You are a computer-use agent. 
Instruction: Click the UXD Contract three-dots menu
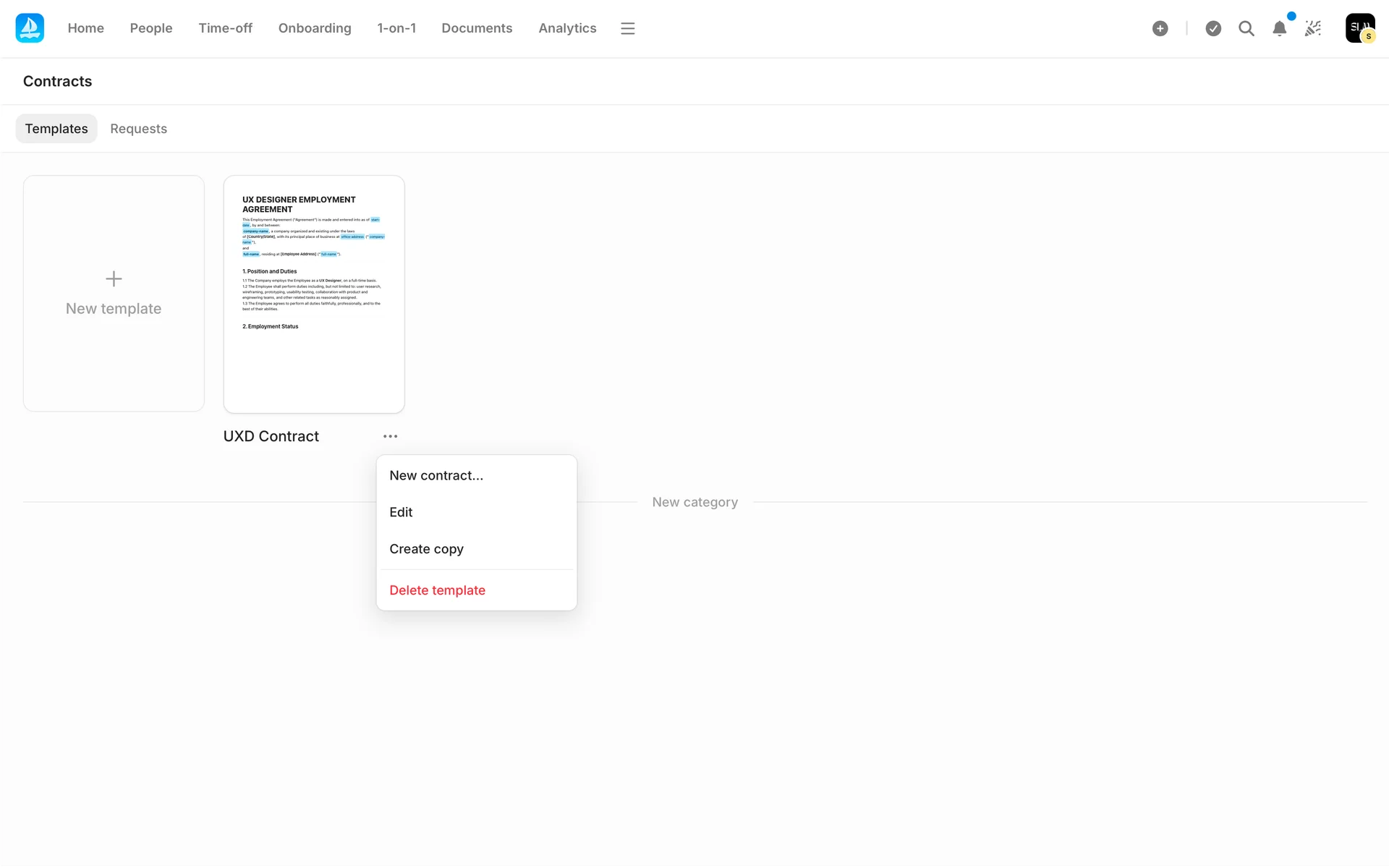click(x=390, y=436)
